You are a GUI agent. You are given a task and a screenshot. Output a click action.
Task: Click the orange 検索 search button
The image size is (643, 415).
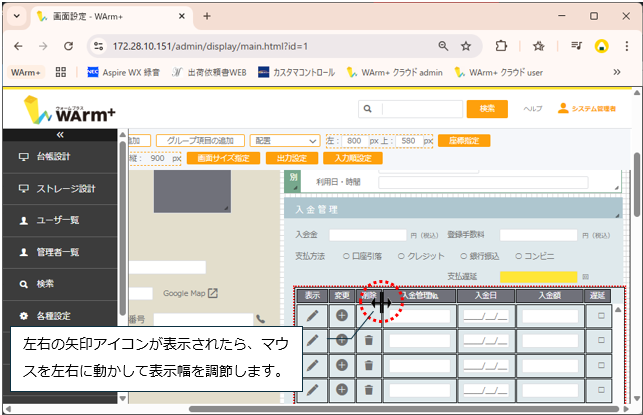tap(487, 108)
